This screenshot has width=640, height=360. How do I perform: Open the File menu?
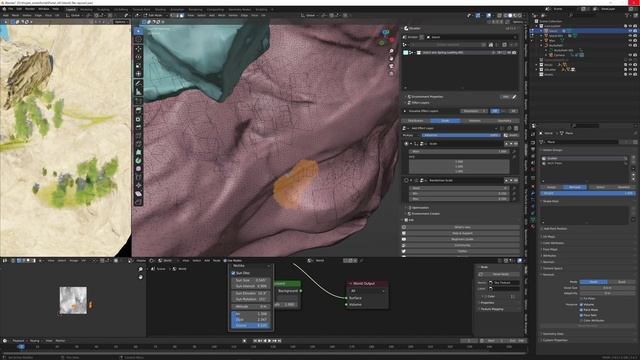coord(11,9)
